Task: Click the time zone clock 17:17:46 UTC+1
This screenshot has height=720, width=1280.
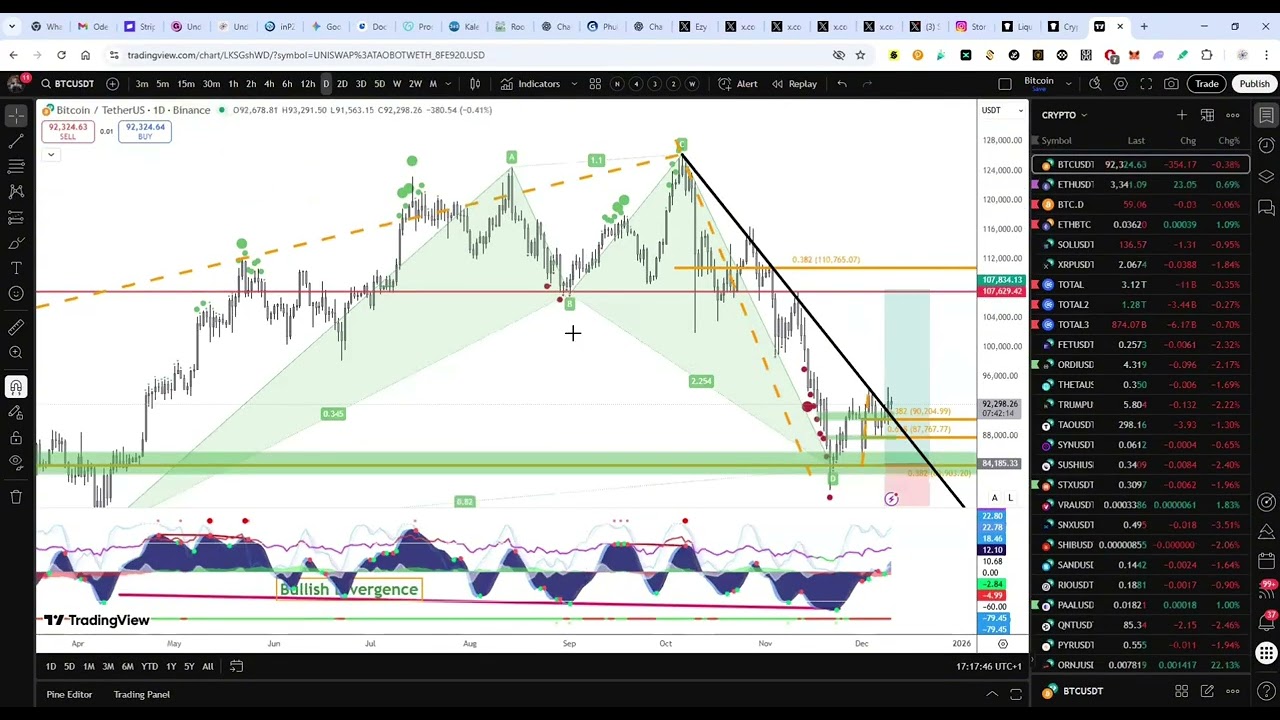Action: click(989, 666)
